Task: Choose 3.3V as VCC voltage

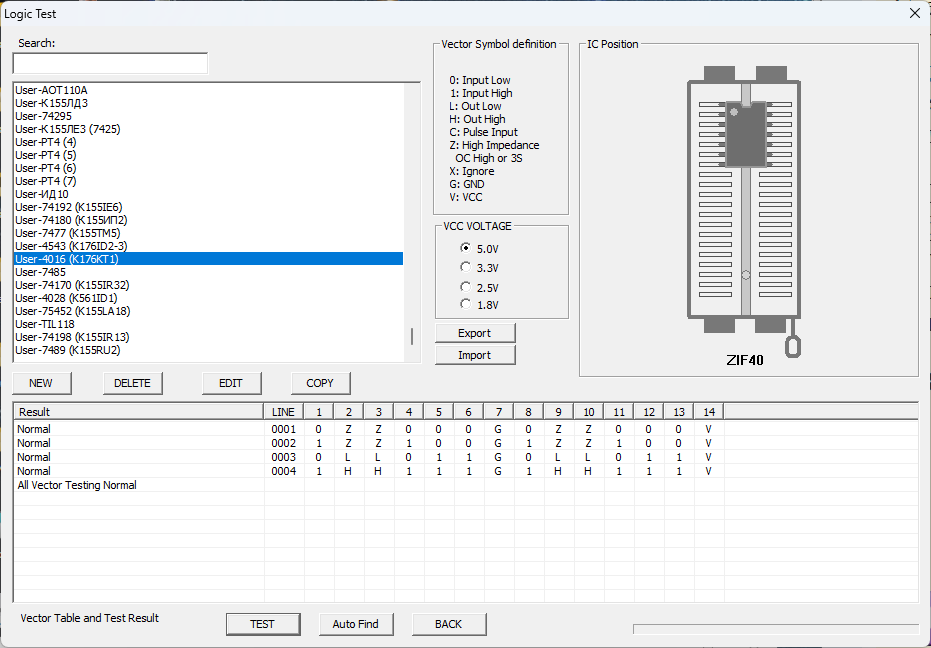Action: pyautogui.click(x=465, y=267)
